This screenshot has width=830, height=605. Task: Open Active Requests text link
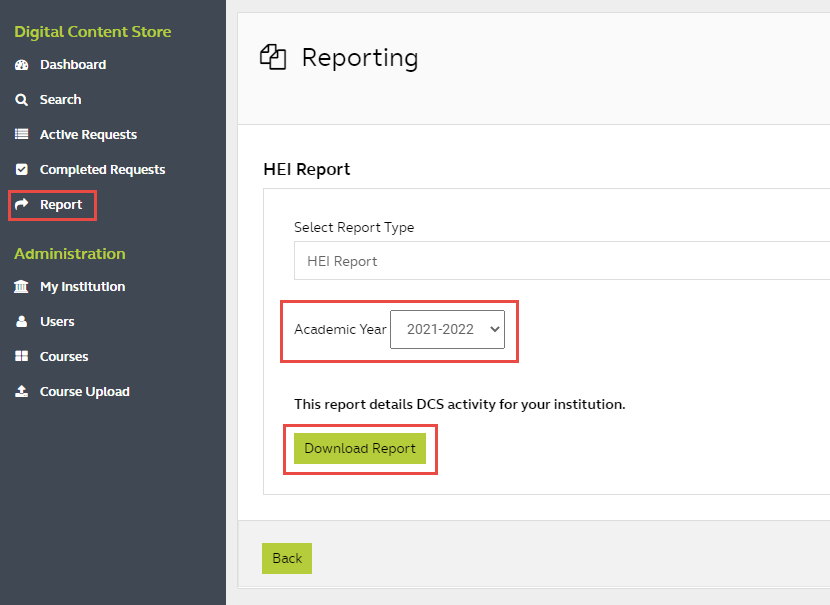[88, 135]
